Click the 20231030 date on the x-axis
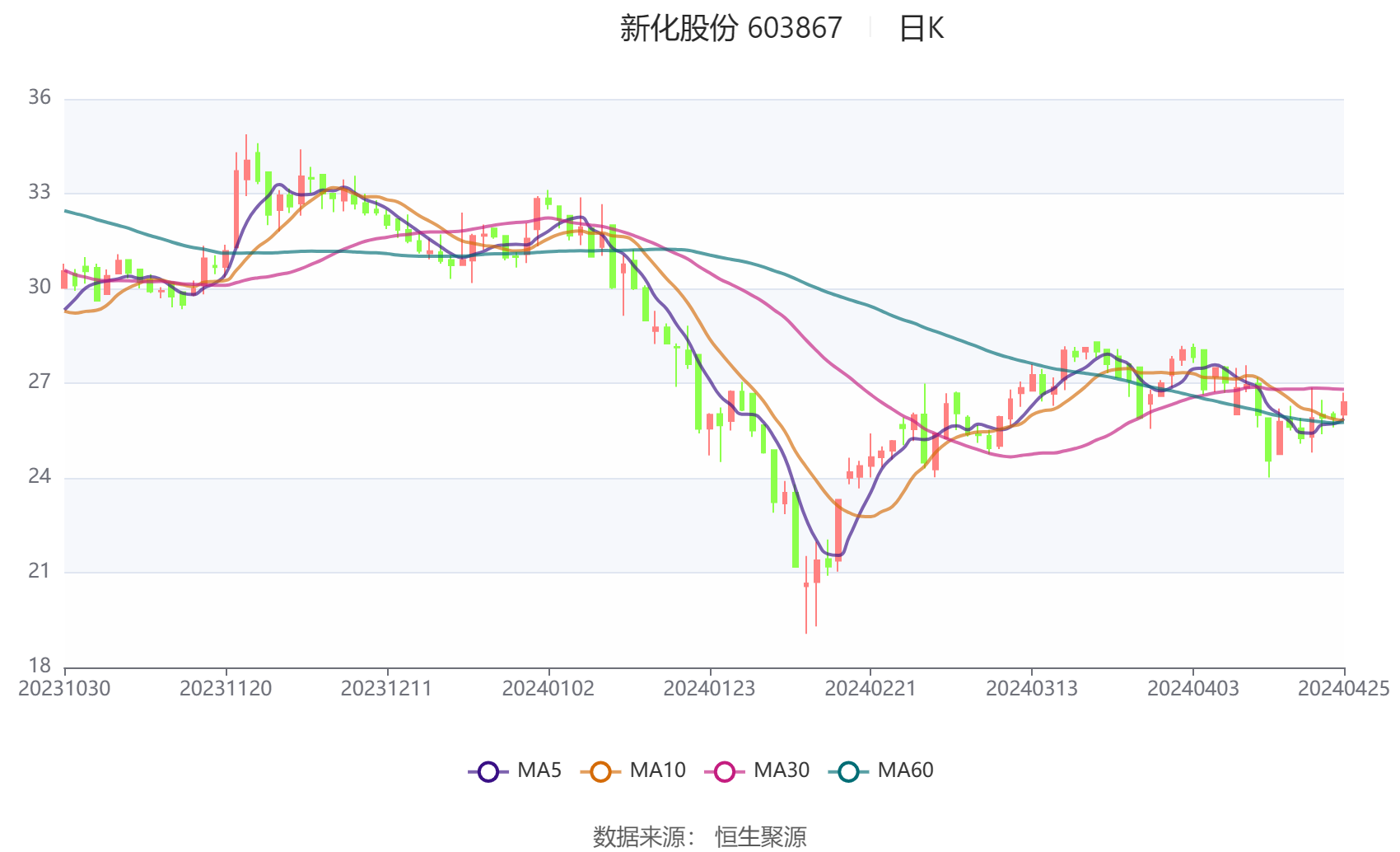Viewport: 1400px width, 852px height. pos(64,689)
